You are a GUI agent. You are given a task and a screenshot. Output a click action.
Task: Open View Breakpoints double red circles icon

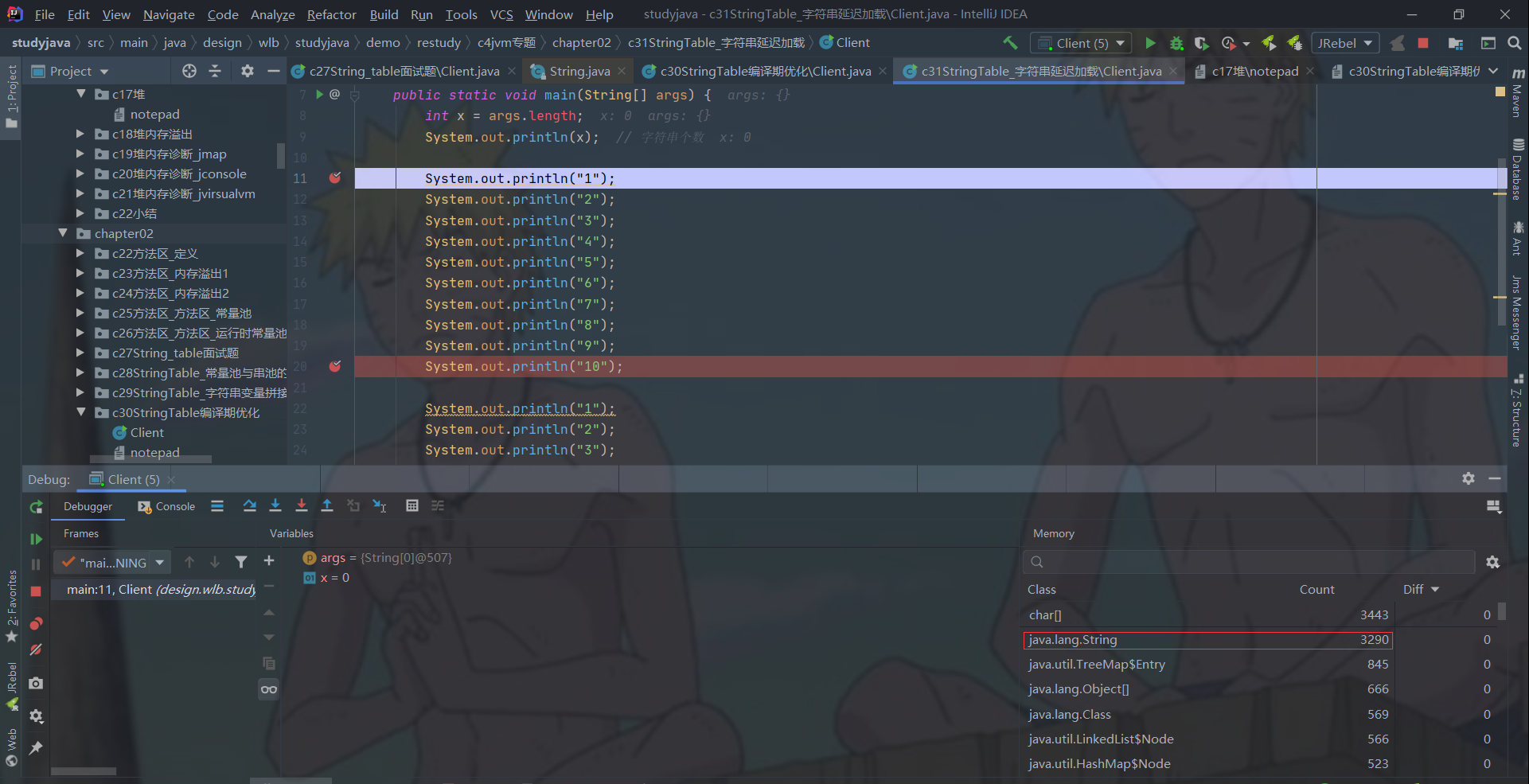tap(36, 623)
